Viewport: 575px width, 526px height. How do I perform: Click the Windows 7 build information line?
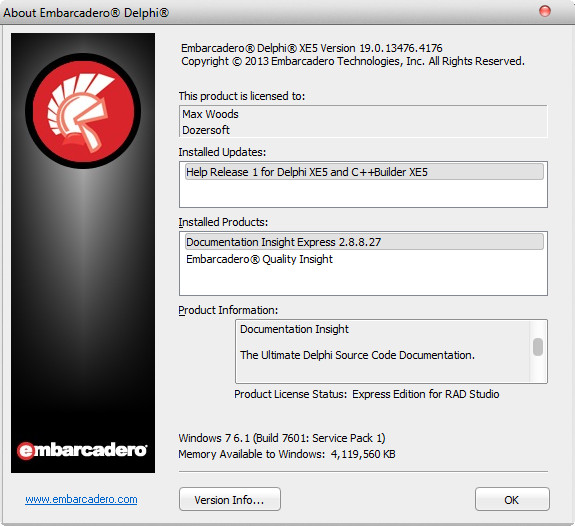click(282, 438)
